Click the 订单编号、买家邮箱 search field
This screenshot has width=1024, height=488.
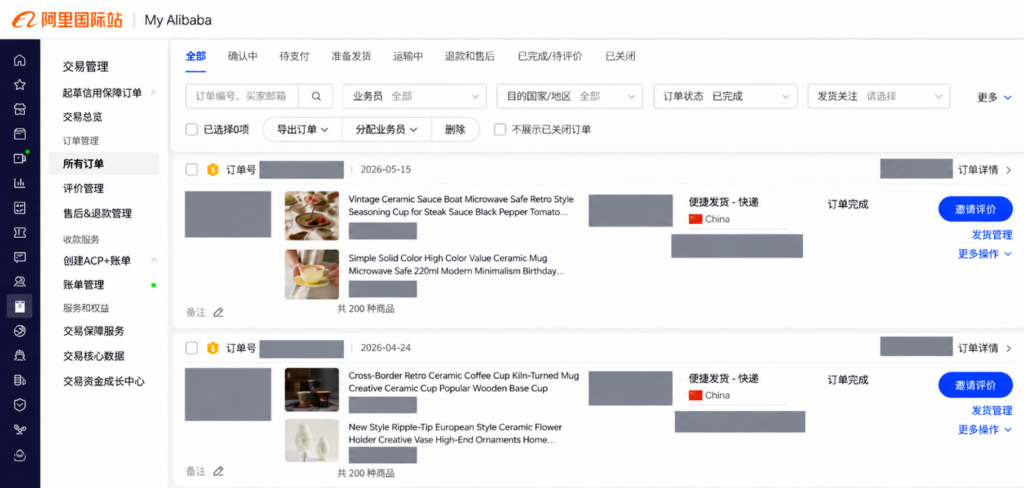pos(242,96)
